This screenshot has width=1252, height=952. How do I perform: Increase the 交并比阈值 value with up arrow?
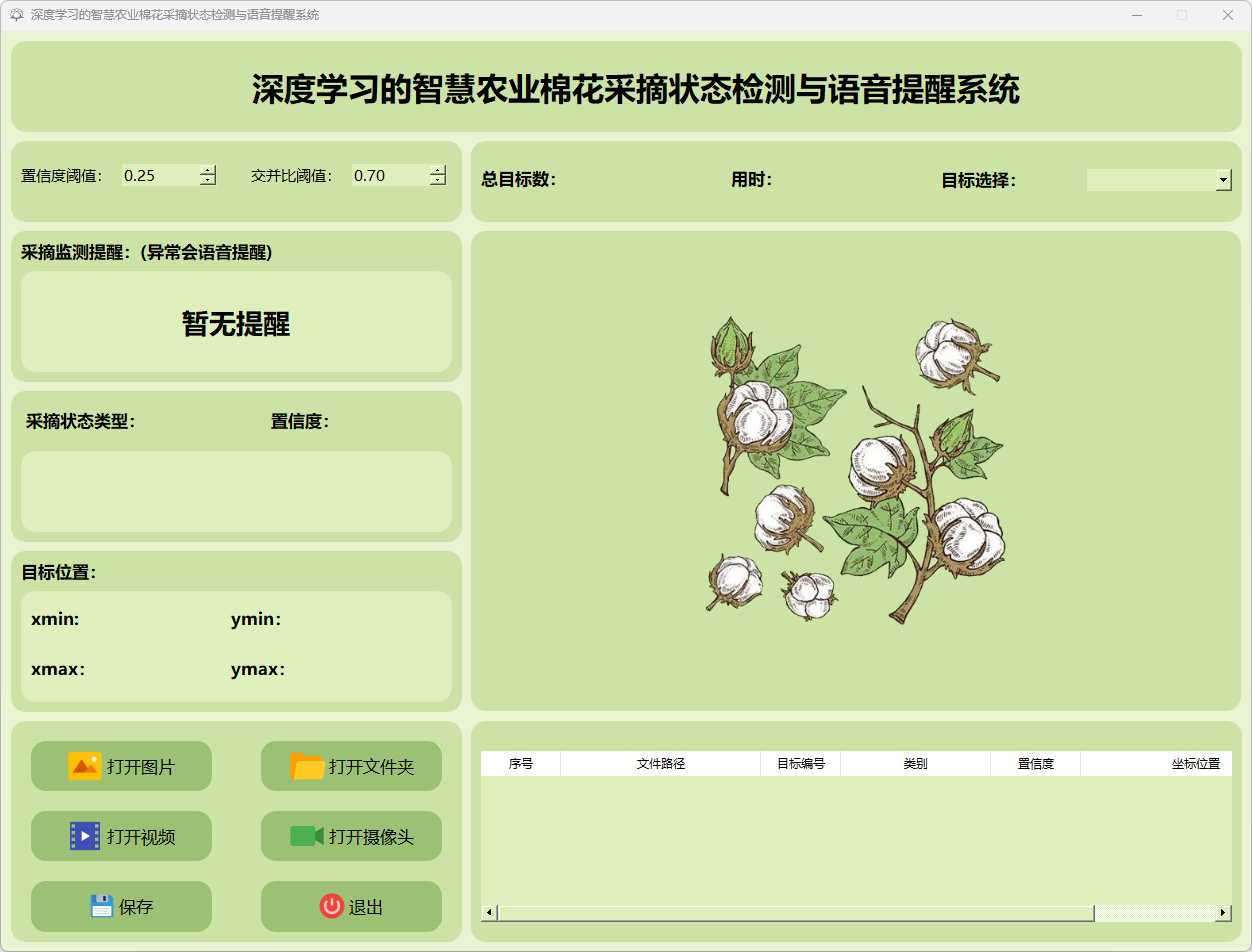click(x=437, y=170)
